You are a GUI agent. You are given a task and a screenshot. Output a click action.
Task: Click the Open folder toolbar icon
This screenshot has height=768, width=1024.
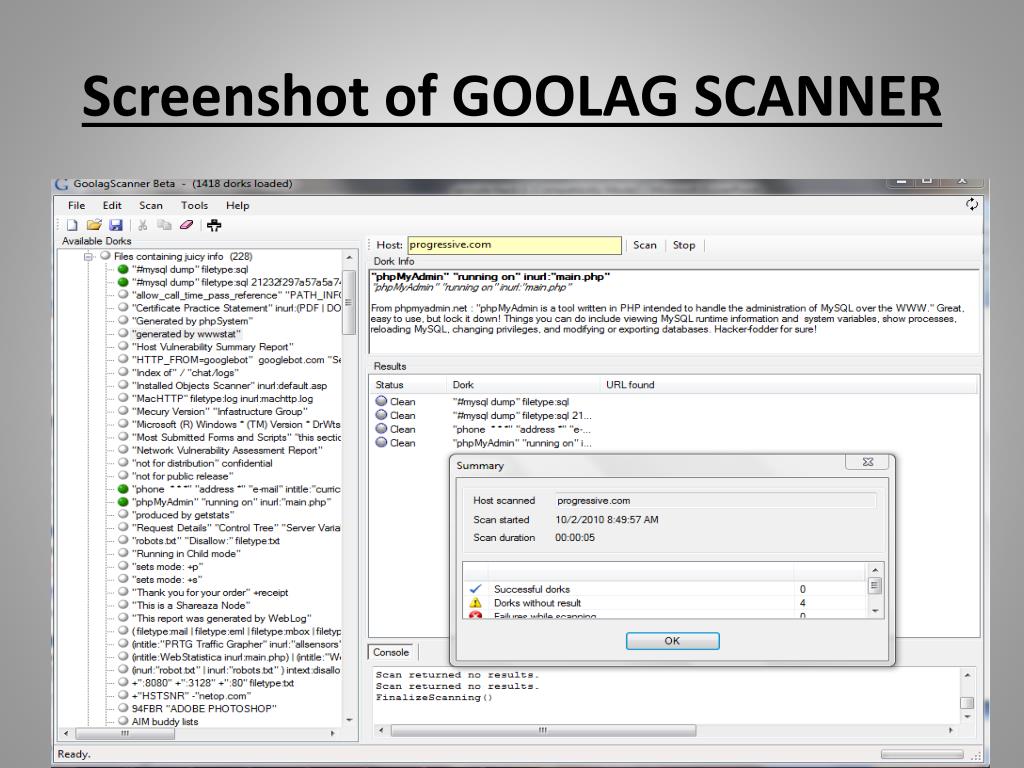[x=94, y=225]
